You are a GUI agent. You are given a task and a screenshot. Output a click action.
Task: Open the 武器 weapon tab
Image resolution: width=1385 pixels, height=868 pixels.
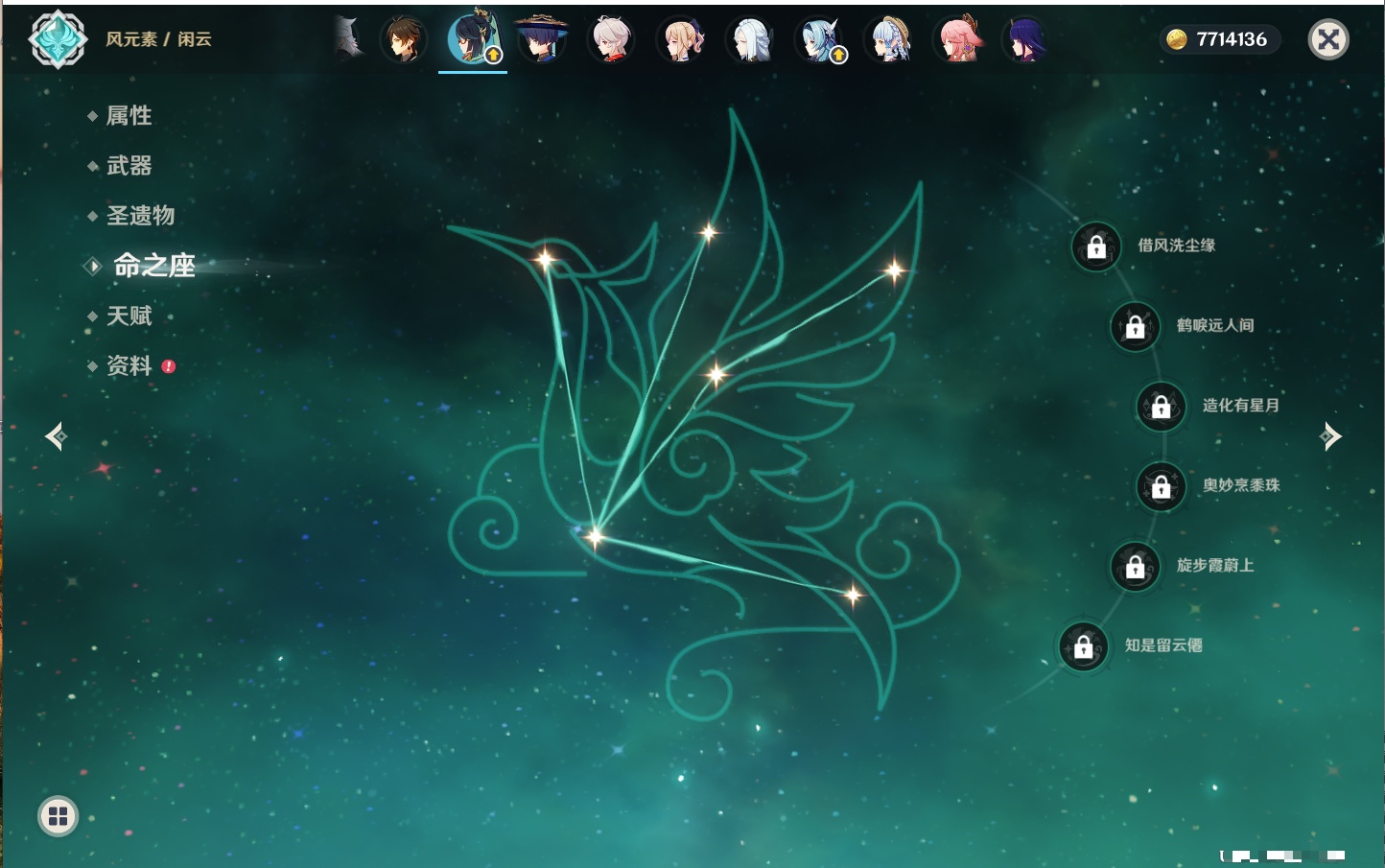click(129, 166)
